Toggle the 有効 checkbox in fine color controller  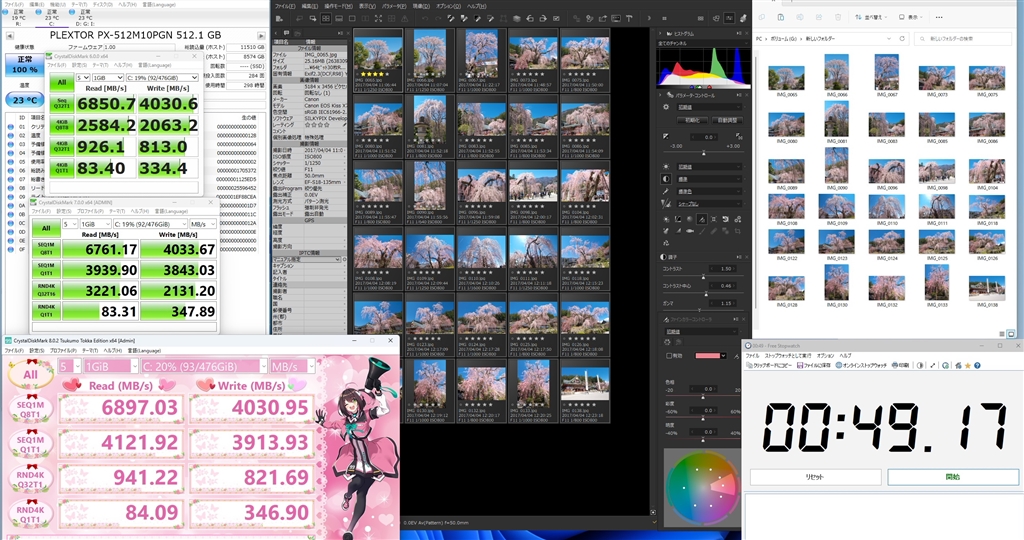click(669, 356)
